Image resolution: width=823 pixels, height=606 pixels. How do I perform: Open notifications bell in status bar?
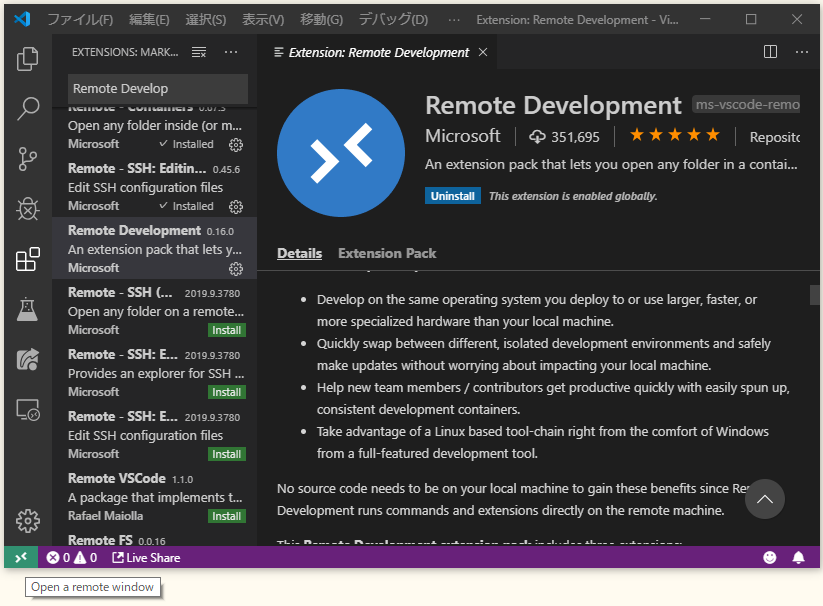click(798, 557)
